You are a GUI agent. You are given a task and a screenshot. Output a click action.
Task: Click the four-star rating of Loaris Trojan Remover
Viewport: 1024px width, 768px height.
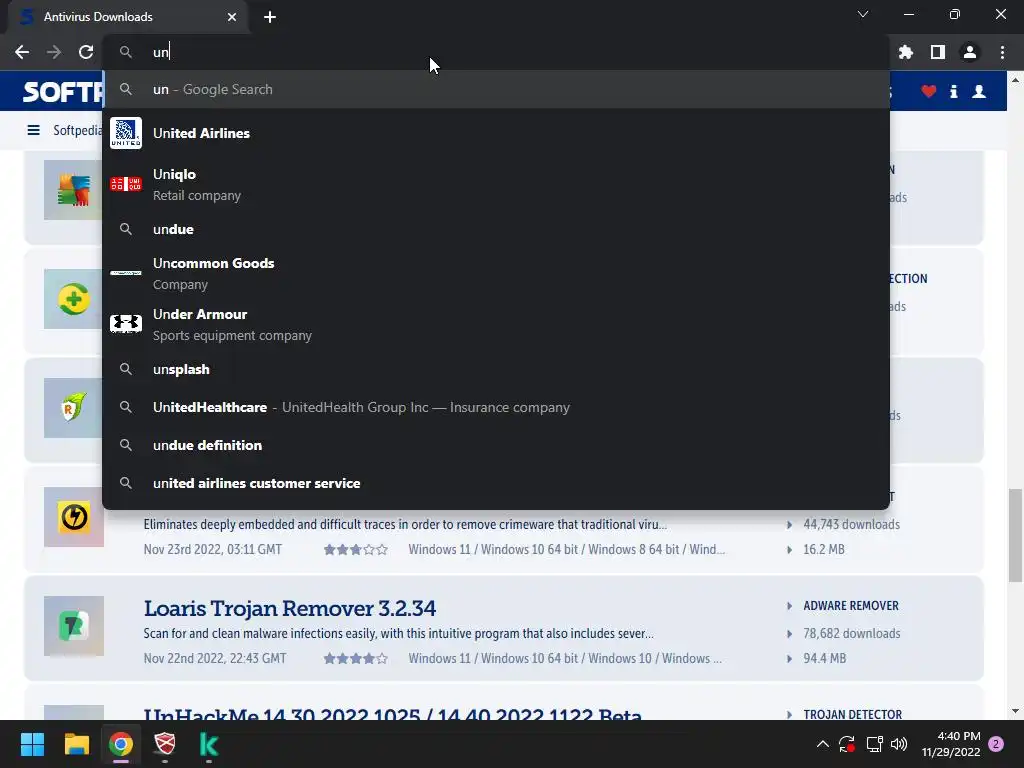[355, 659]
